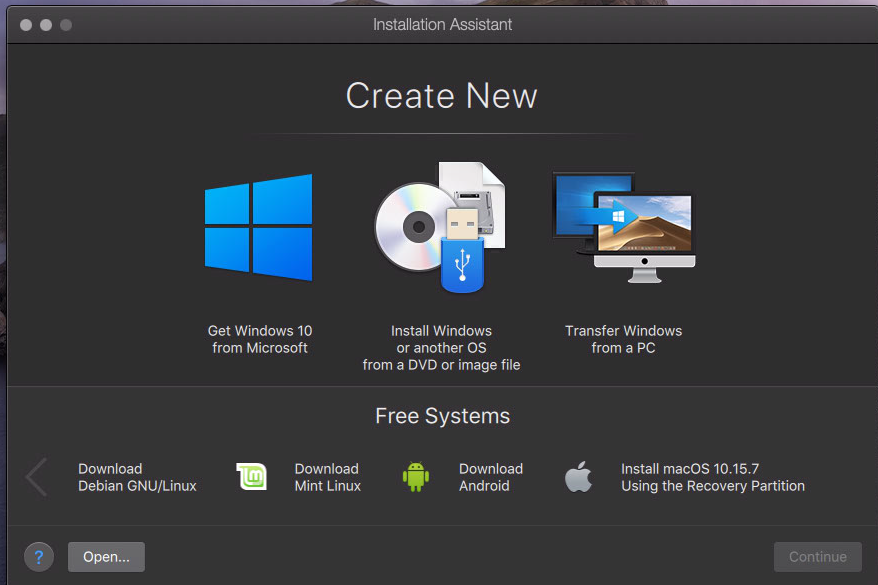878x585 pixels.
Task: Select the DVD and USB installer icon
Action: 440,227
